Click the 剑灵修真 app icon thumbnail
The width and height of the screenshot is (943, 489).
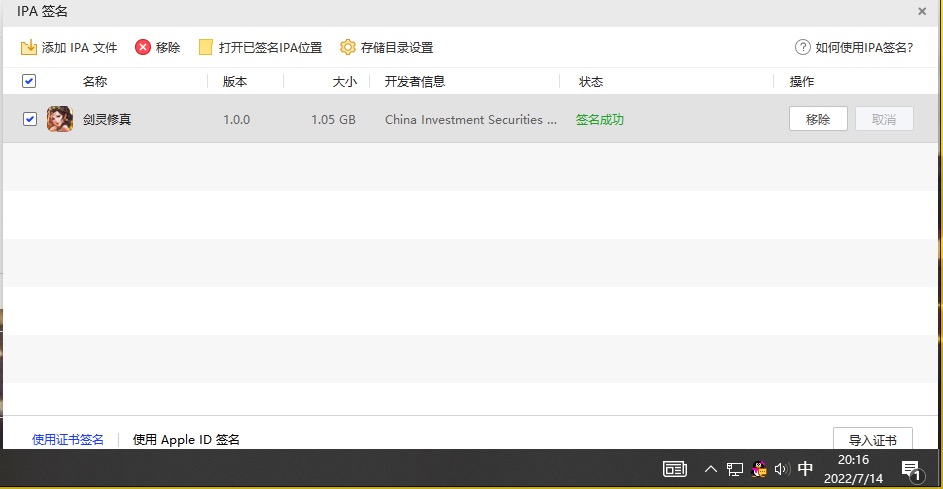(x=60, y=119)
